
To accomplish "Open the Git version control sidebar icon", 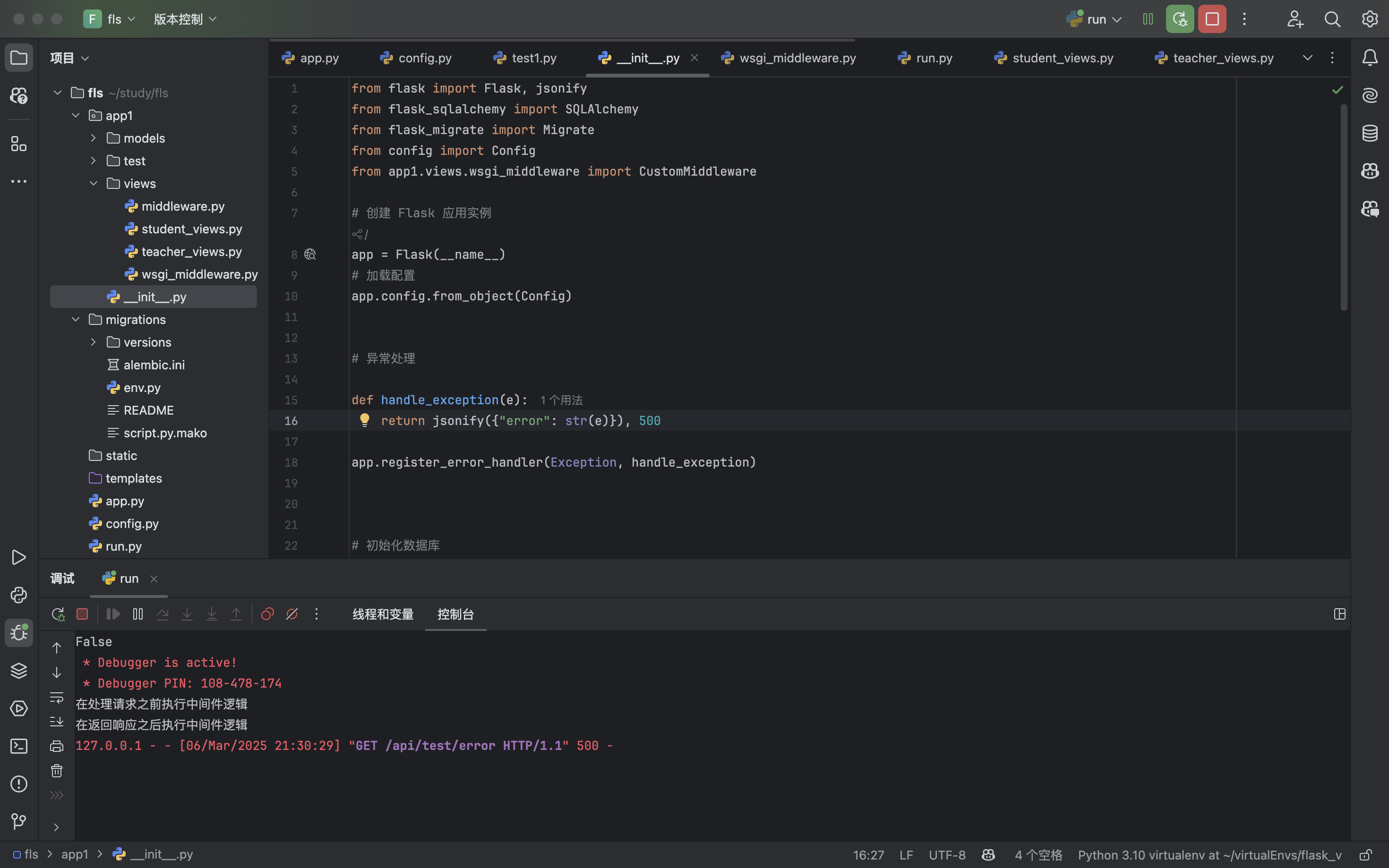I will tap(18, 822).
